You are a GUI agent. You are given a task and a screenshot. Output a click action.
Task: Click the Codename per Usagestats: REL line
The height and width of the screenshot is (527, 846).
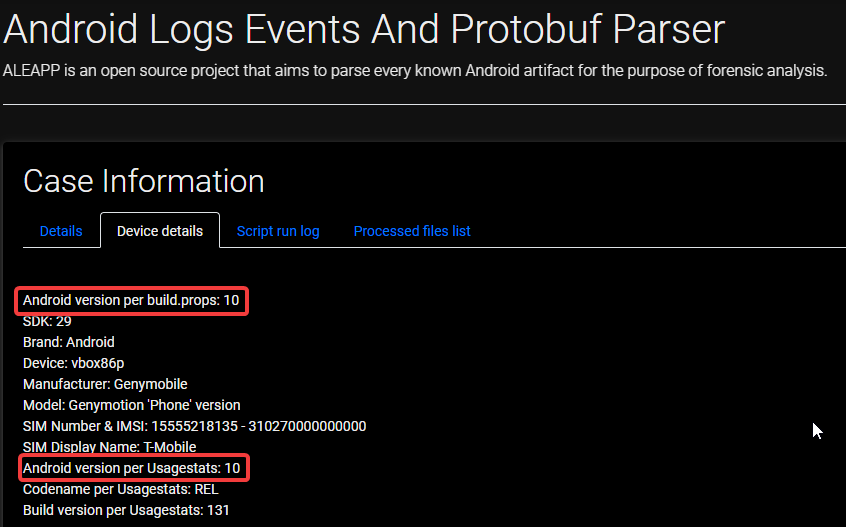point(120,489)
